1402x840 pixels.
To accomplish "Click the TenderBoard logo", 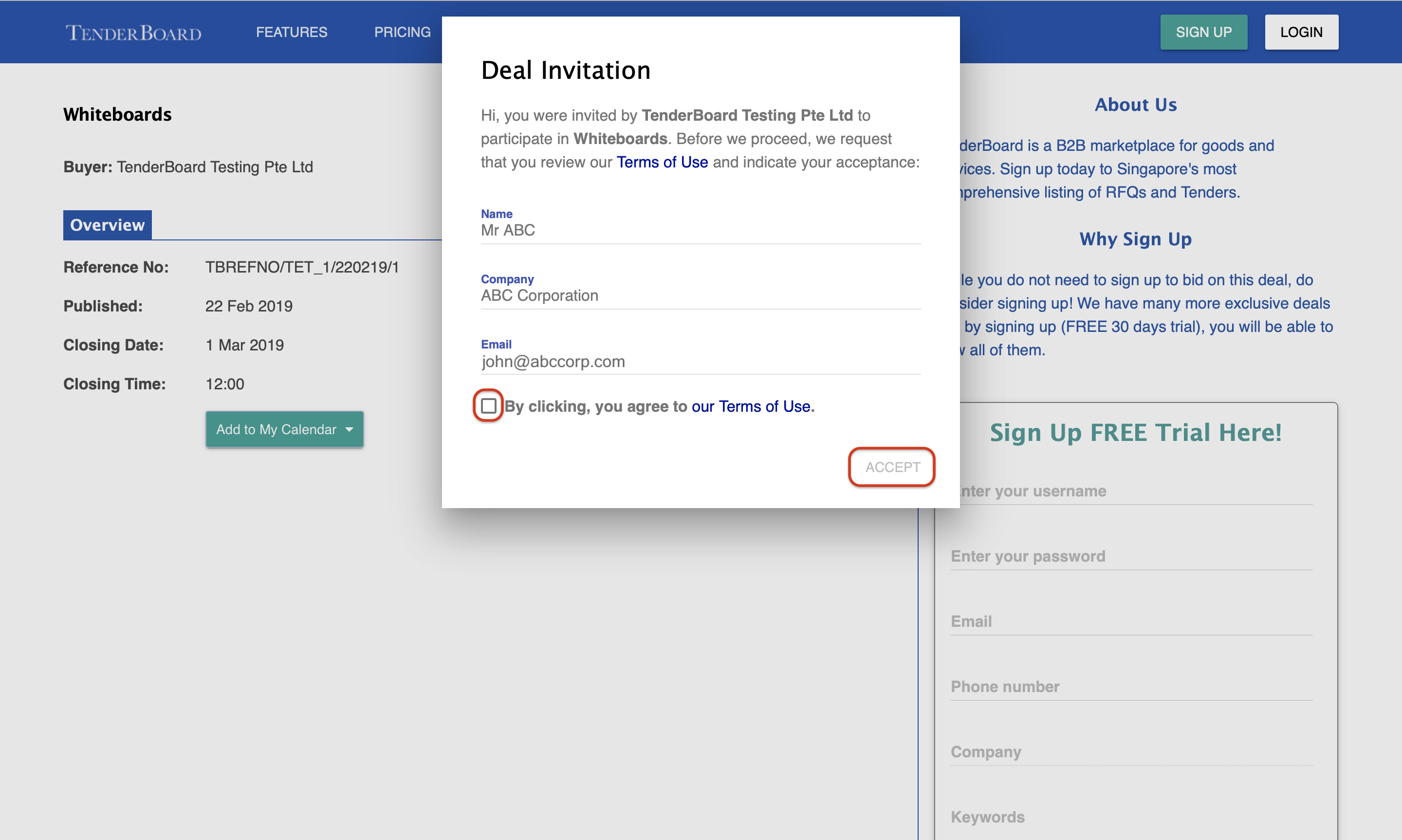I will pos(133,32).
